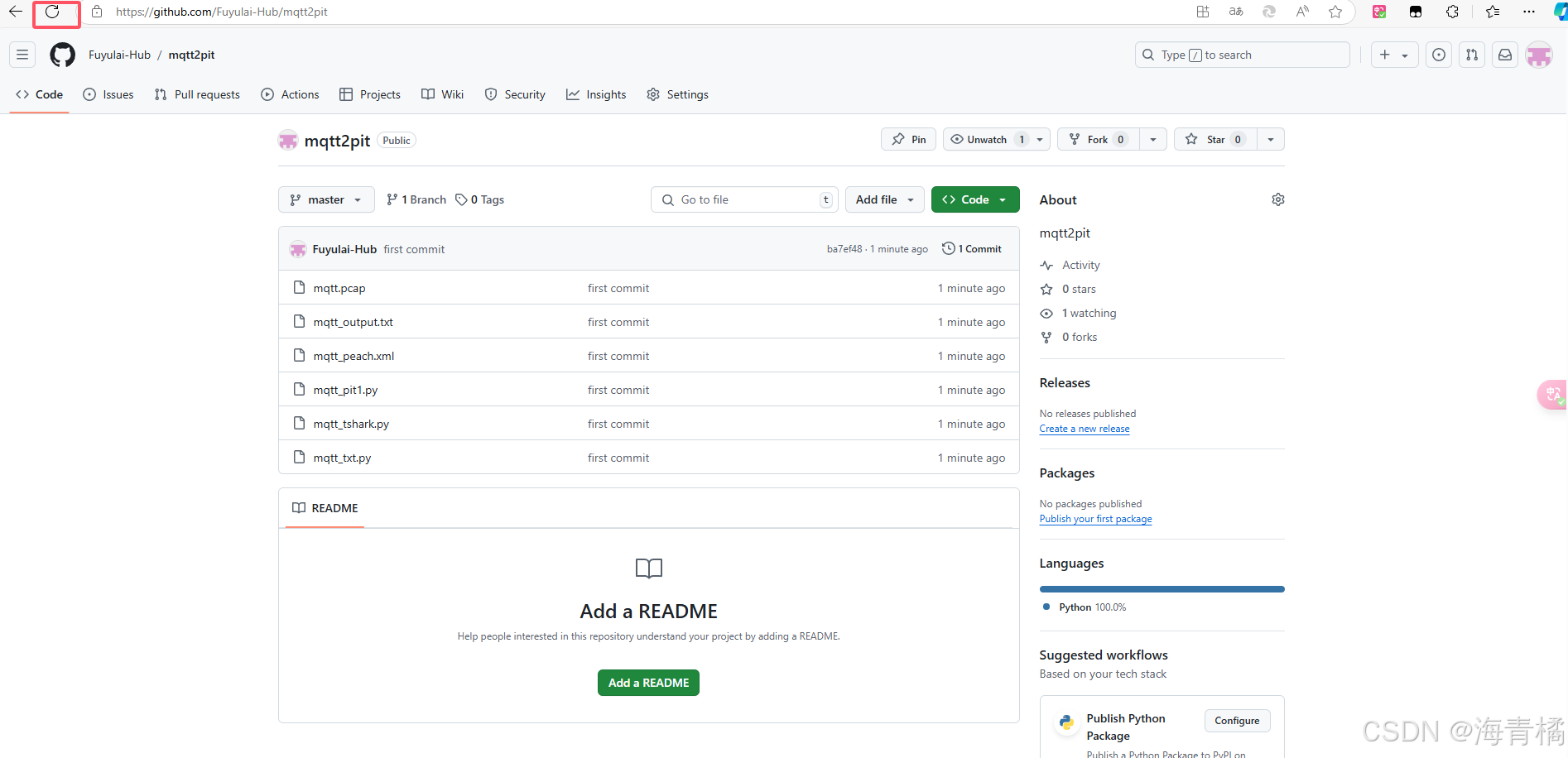The image size is (1568, 758).
Task: Click the Python workflow logo icon
Action: click(x=1066, y=722)
